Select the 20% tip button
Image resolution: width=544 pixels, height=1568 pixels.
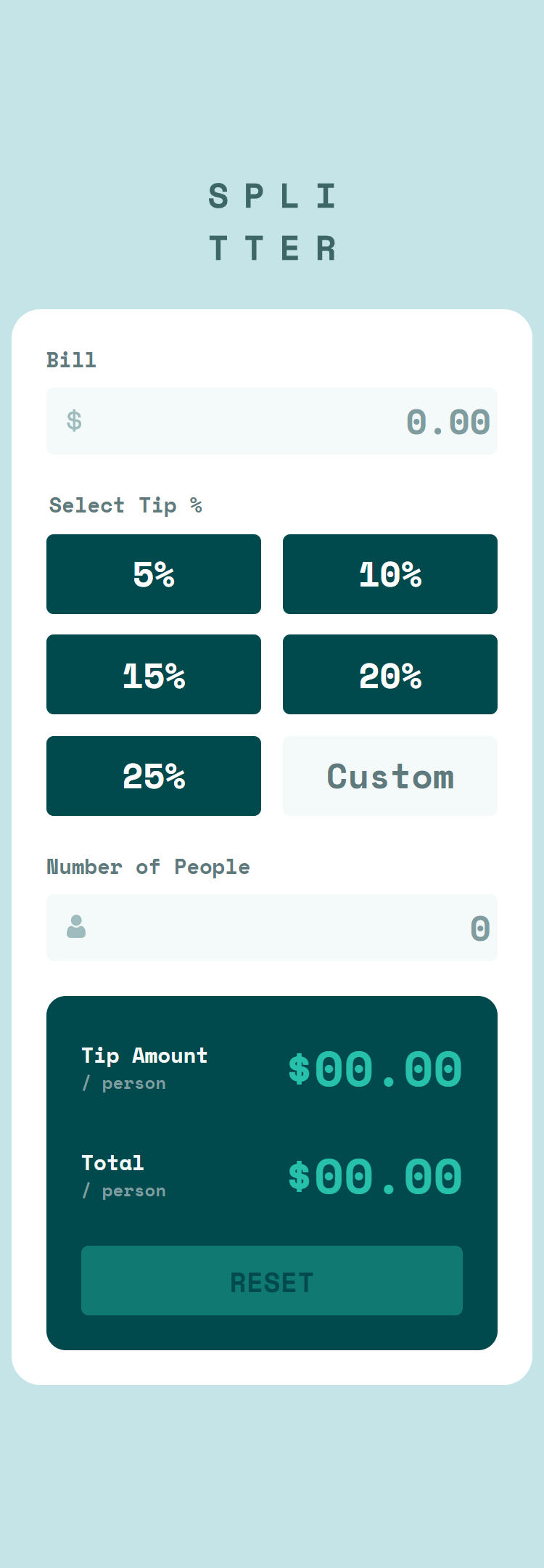pos(390,674)
